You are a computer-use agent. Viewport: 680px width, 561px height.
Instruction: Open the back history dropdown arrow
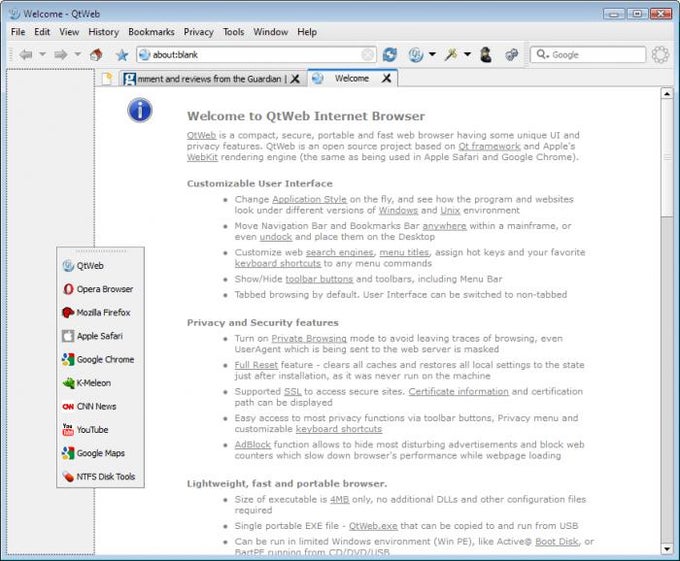click(x=42, y=54)
